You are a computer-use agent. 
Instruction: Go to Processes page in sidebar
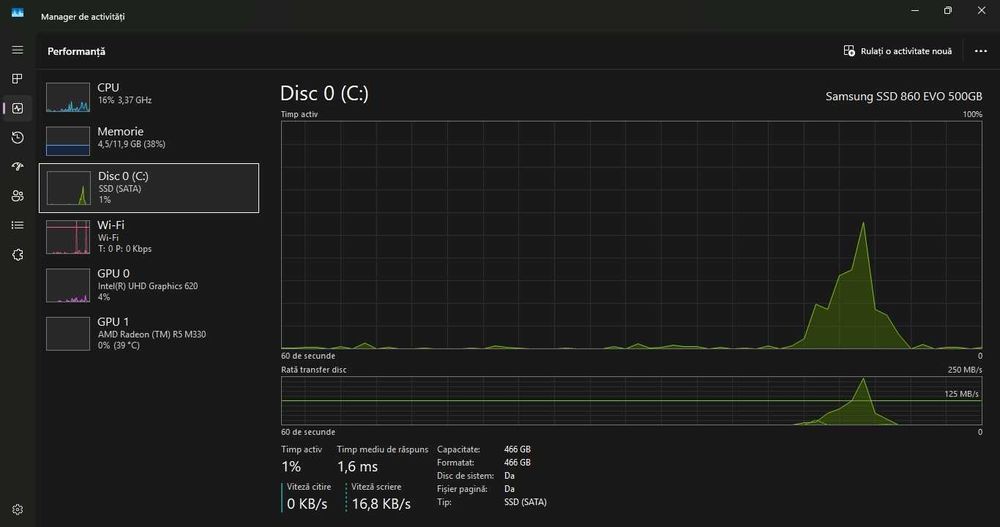point(17,78)
